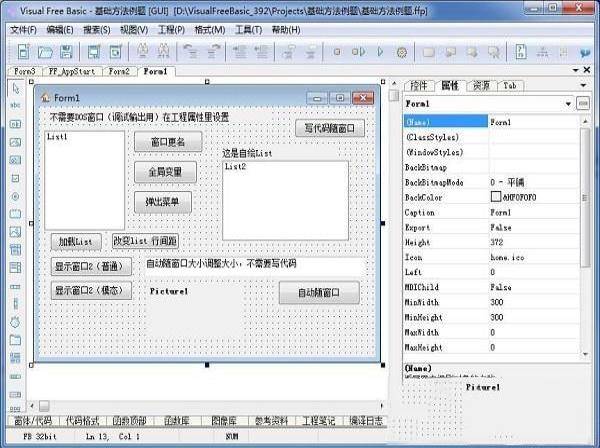
Task: Click the second binoculars Find icon
Action: [x=163, y=51]
